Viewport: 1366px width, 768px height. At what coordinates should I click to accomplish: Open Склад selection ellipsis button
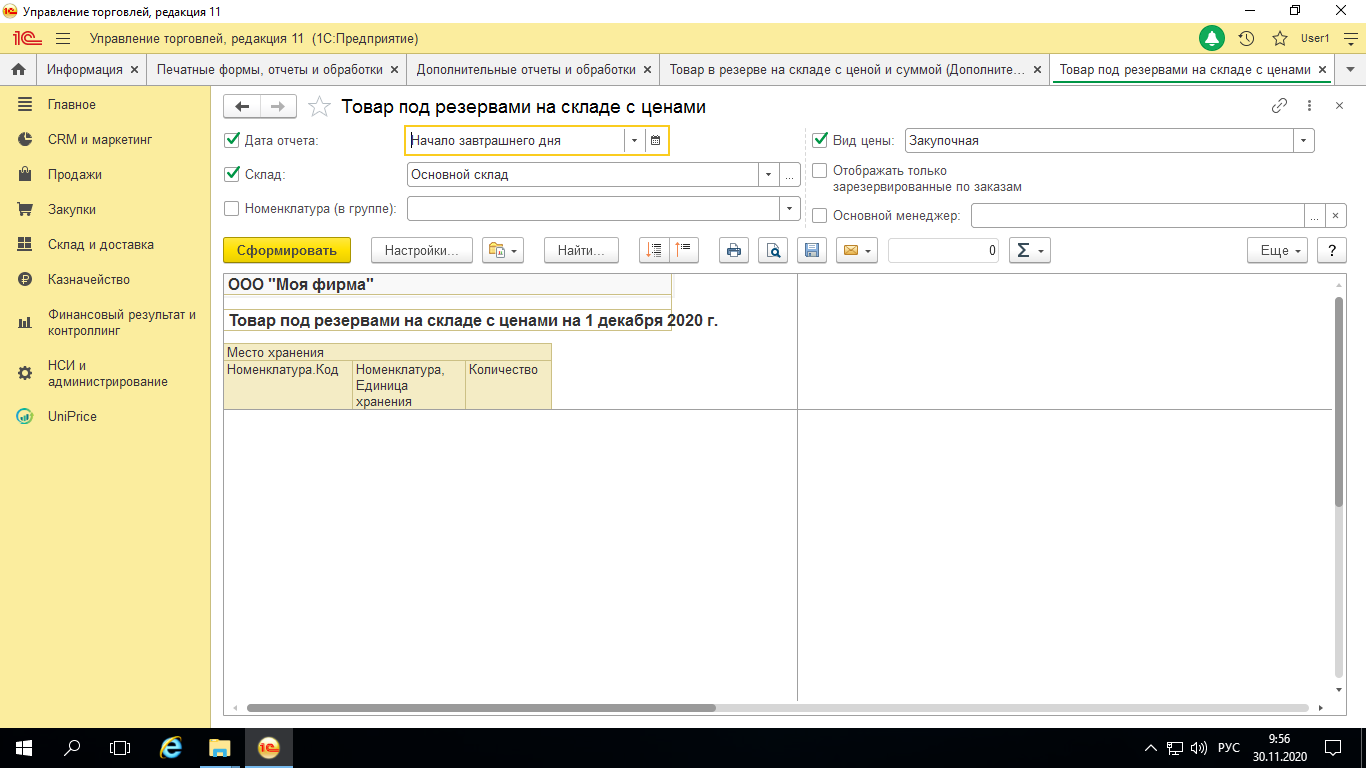790,175
